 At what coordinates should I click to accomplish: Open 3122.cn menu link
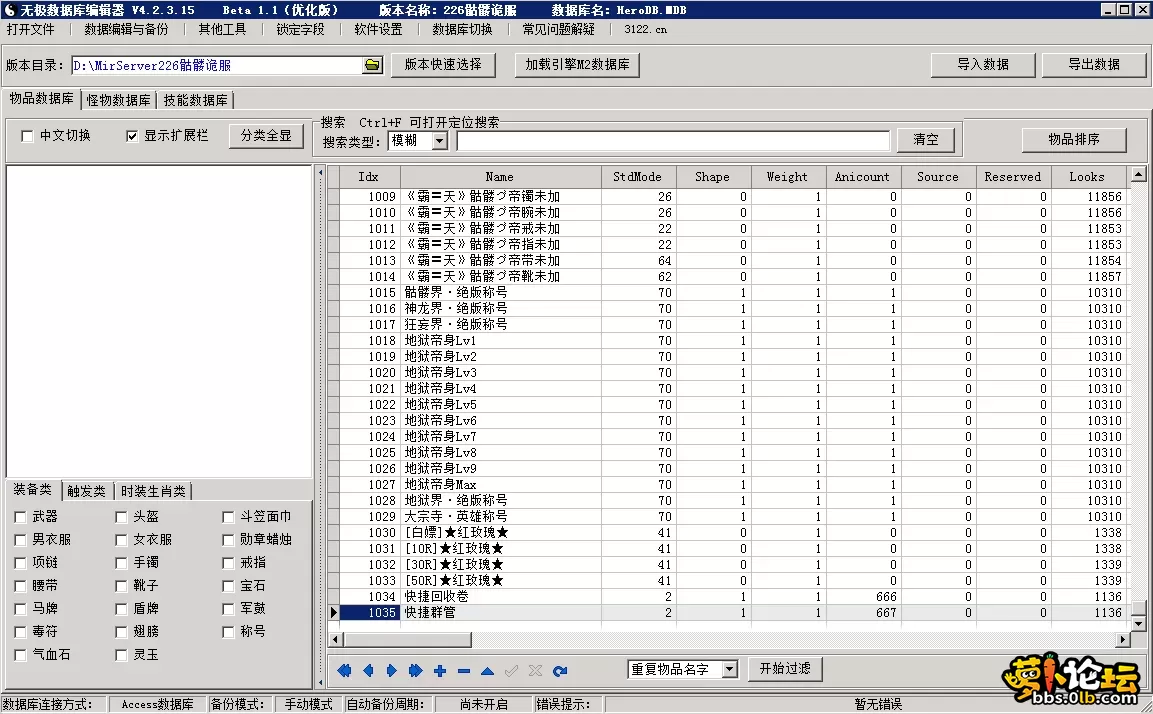[x=646, y=29]
